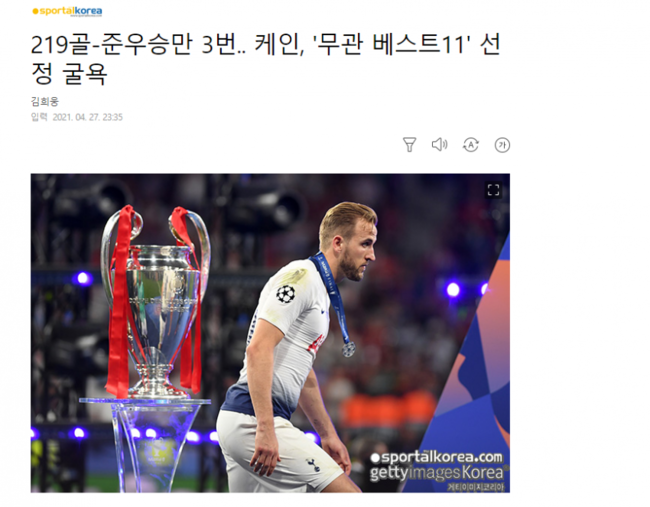Click the 게티이미지코리아 caption under the watermark
Viewport: 650px width, 507px height.
pos(475,487)
